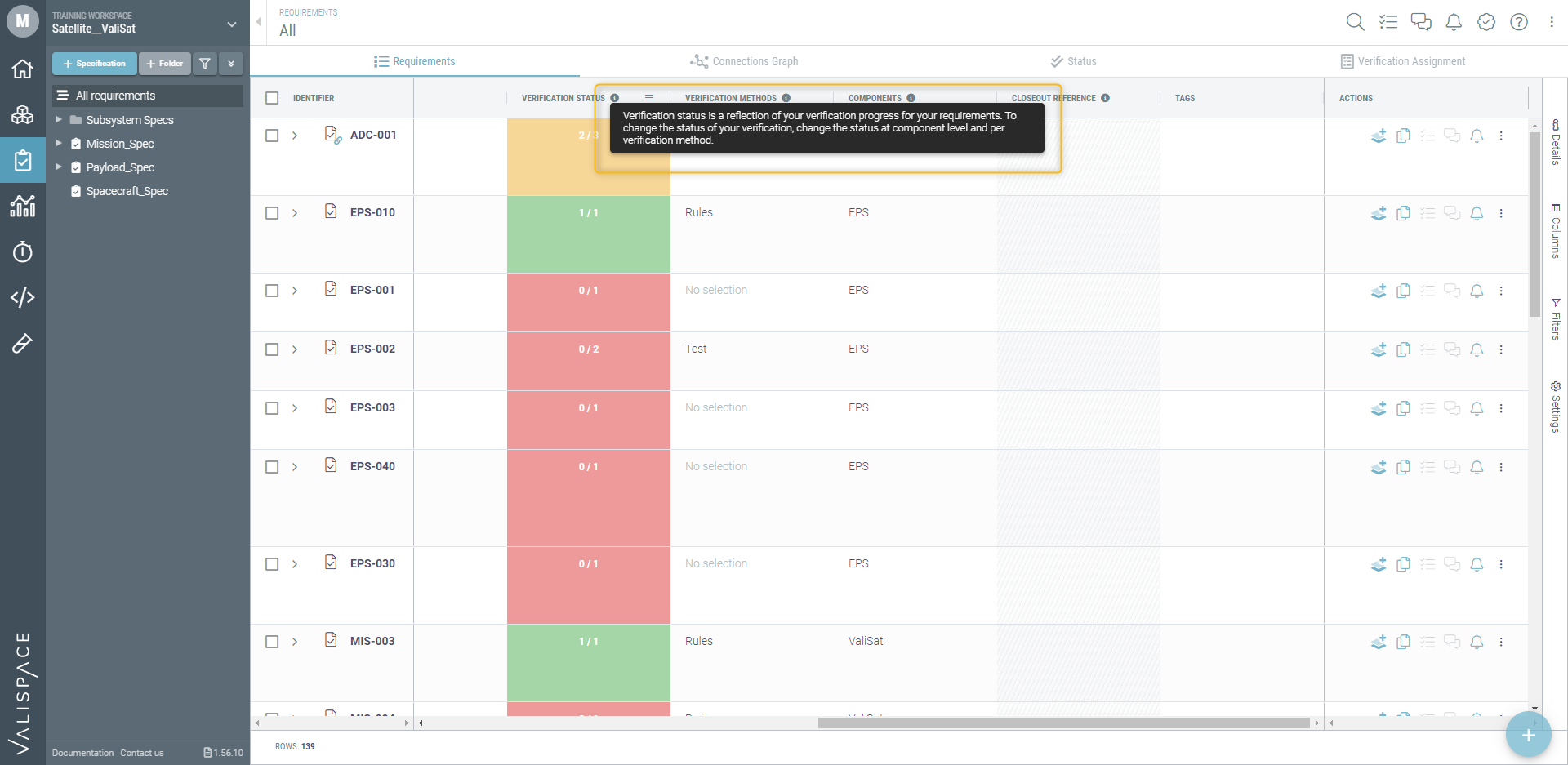Switch to the Verification Assignment tab
This screenshot has width=1568, height=765.
point(1403,61)
